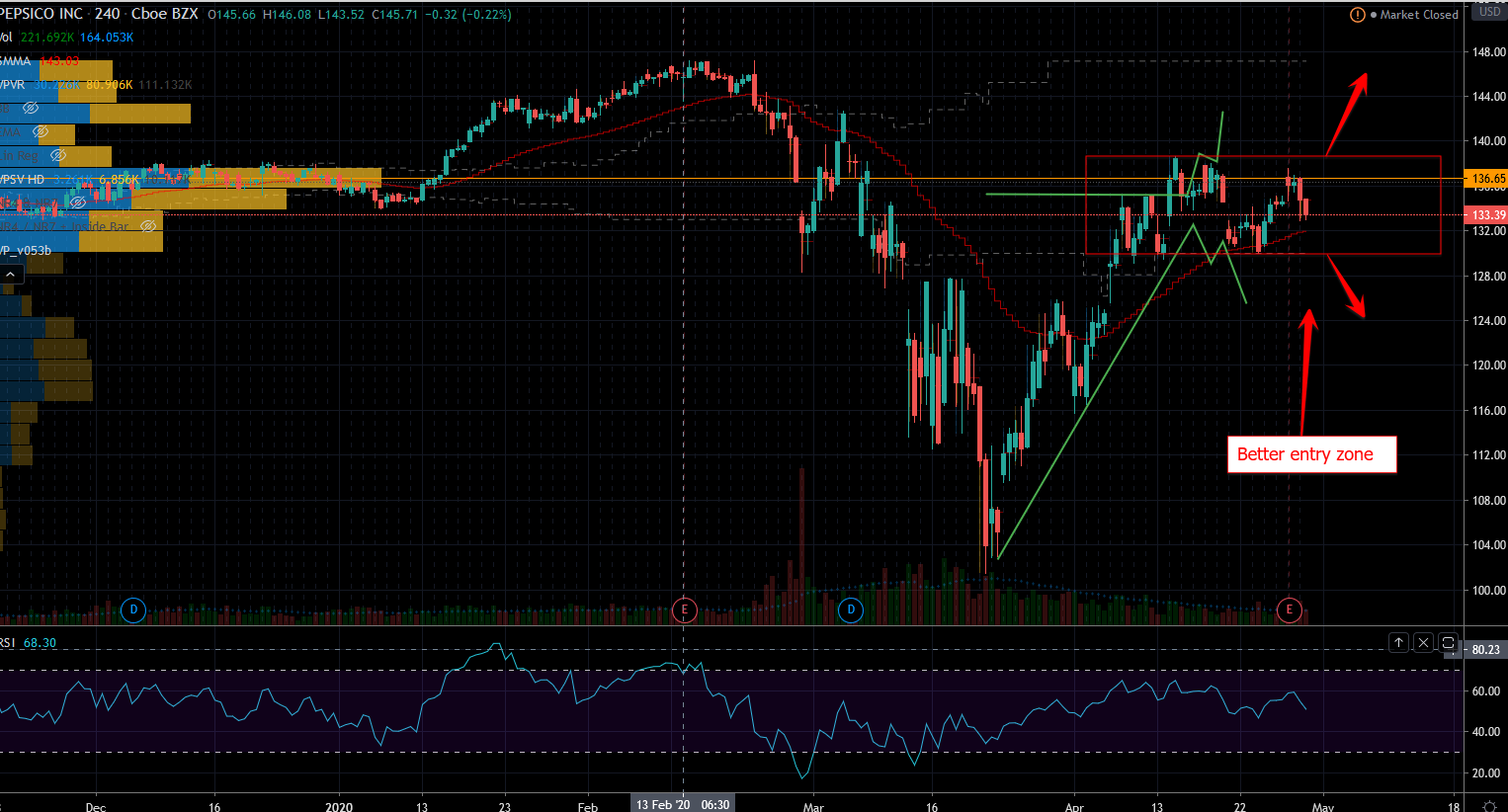This screenshot has height=812, width=1508.
Task: Click the 136.65 orange price label
Action: (1485, 179)
